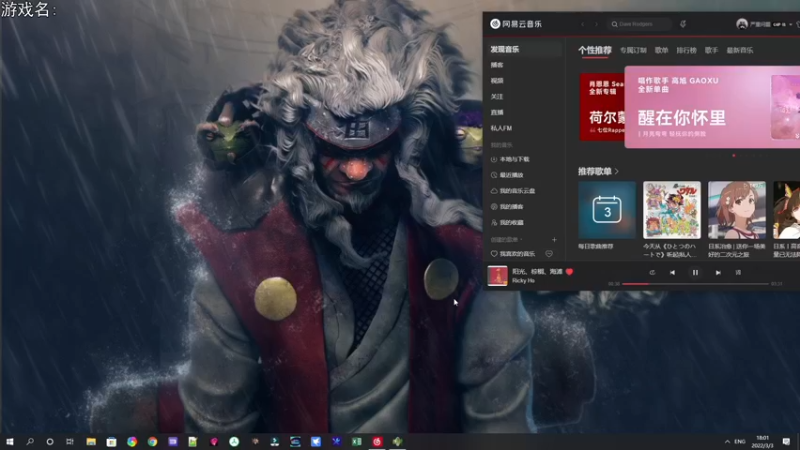Open the Windows notification center

pos(786,442)
